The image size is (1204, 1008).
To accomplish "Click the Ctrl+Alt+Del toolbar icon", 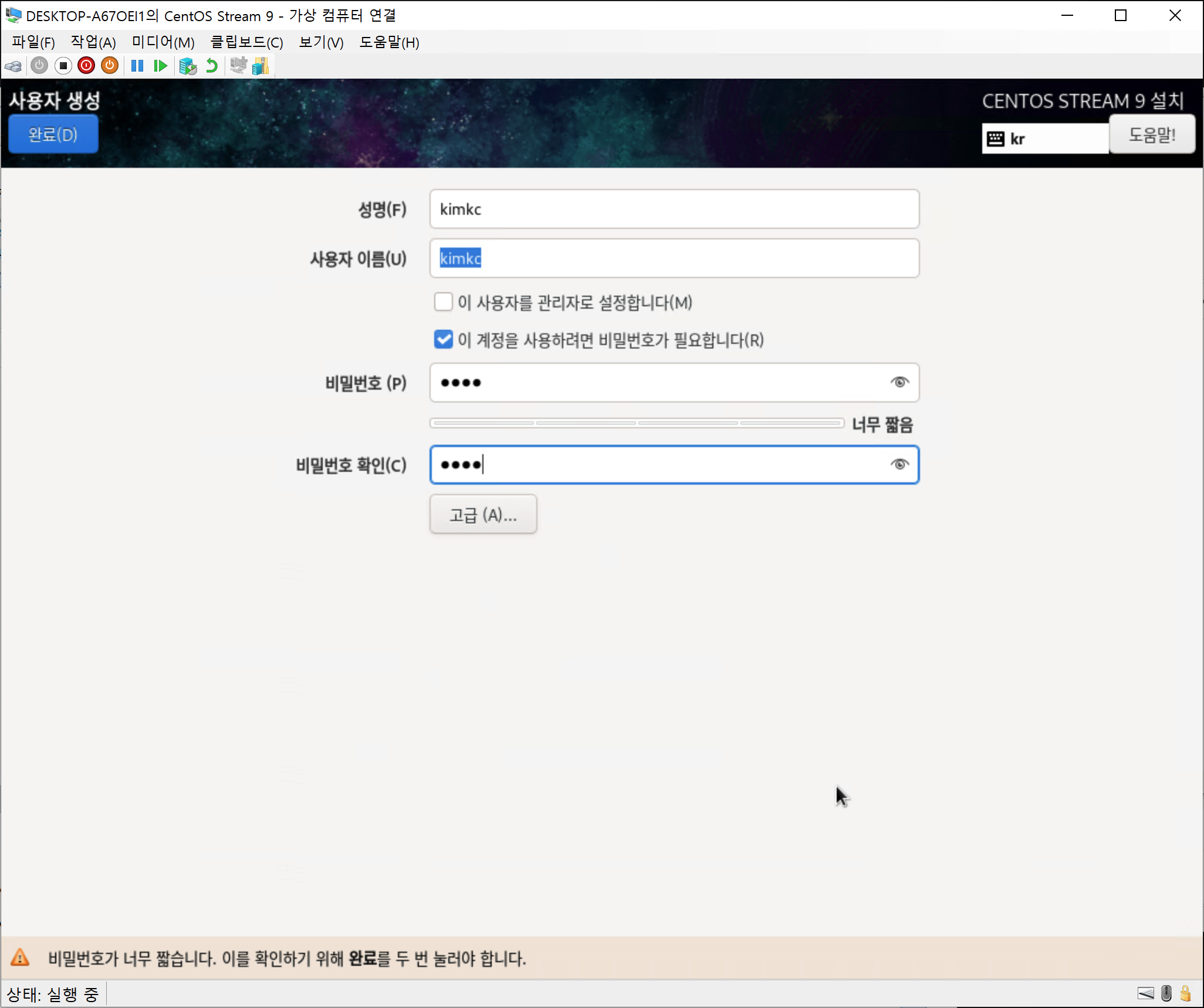I will 13,66.
